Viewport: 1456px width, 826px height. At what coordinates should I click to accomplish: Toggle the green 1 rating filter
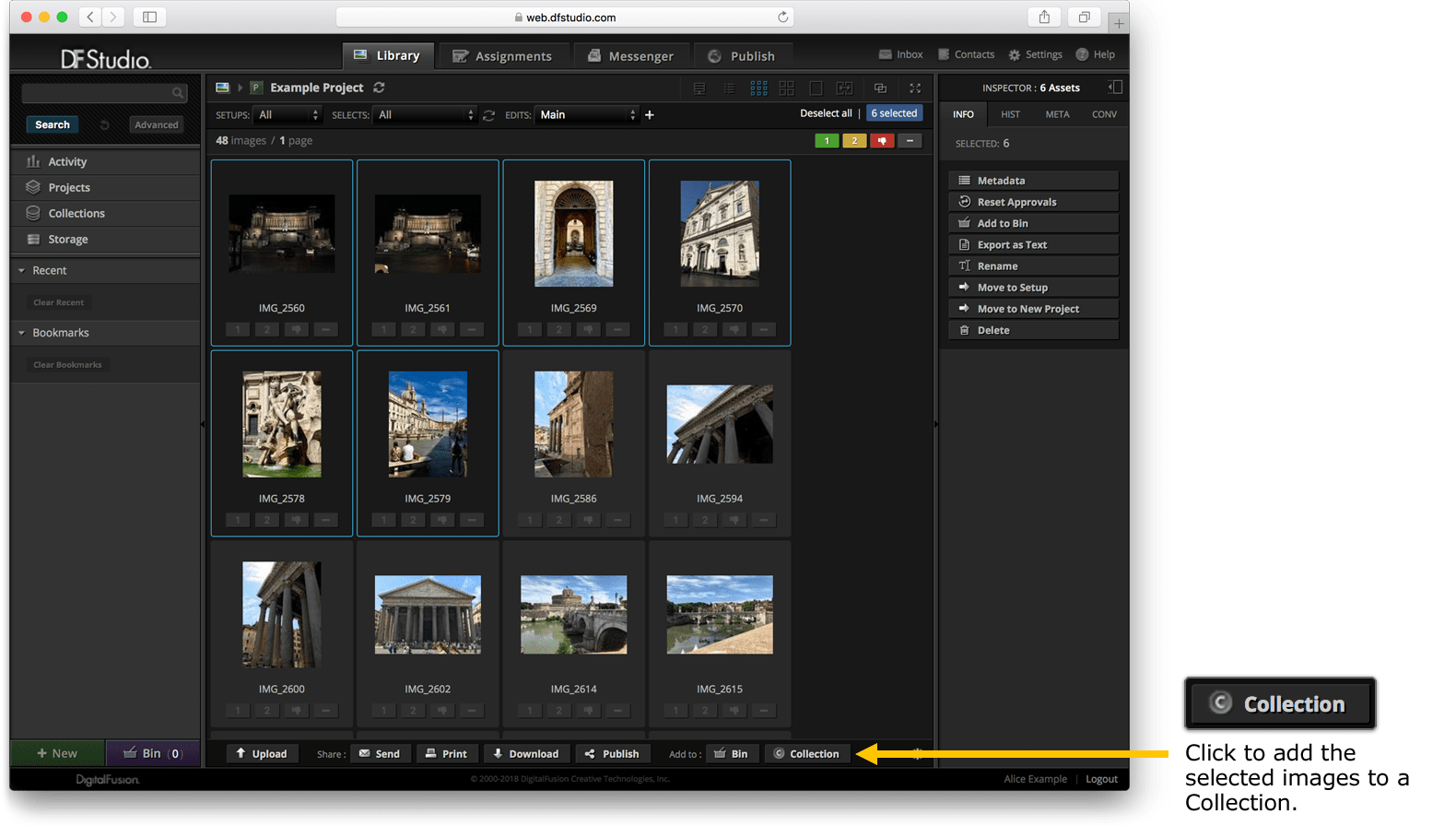coord(827,141)
